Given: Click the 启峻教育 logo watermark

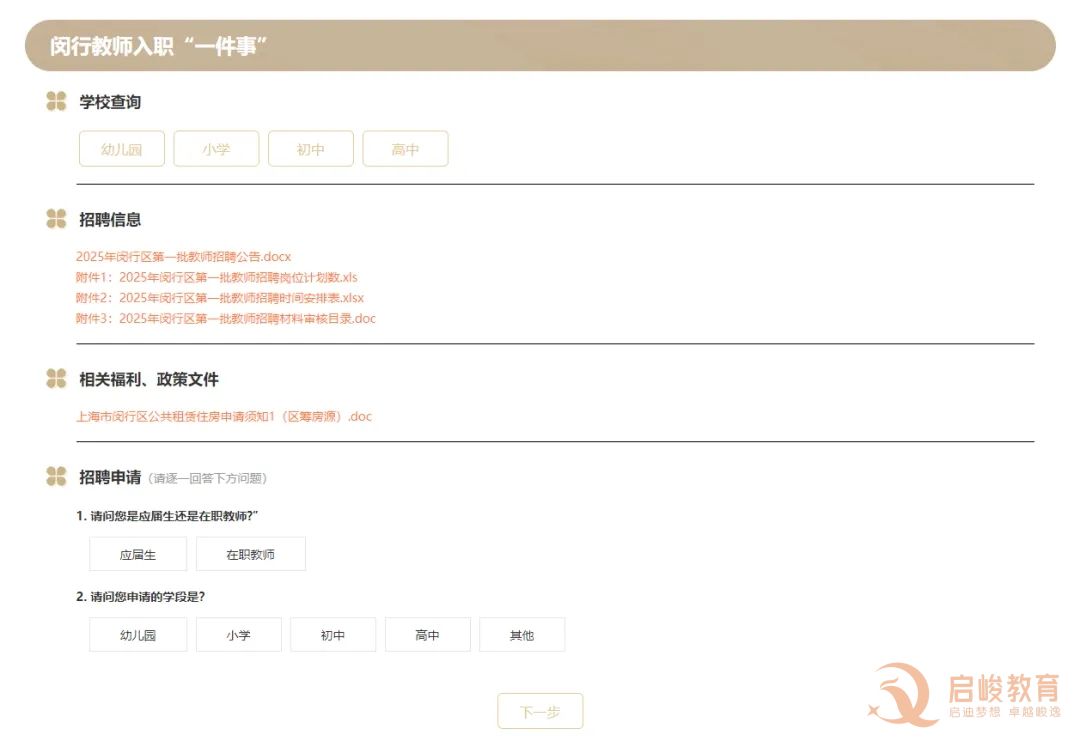Looking at the screenshot, I should pyautogui.click(x=964, y=694).
